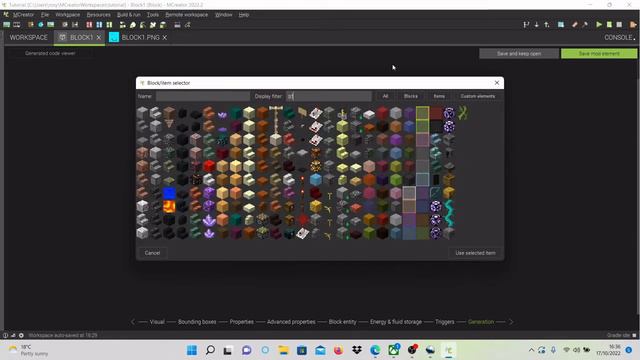Click the previous page left arrow
The height and width of the screenshot is (360, 640).
click(x=133, y=322)
